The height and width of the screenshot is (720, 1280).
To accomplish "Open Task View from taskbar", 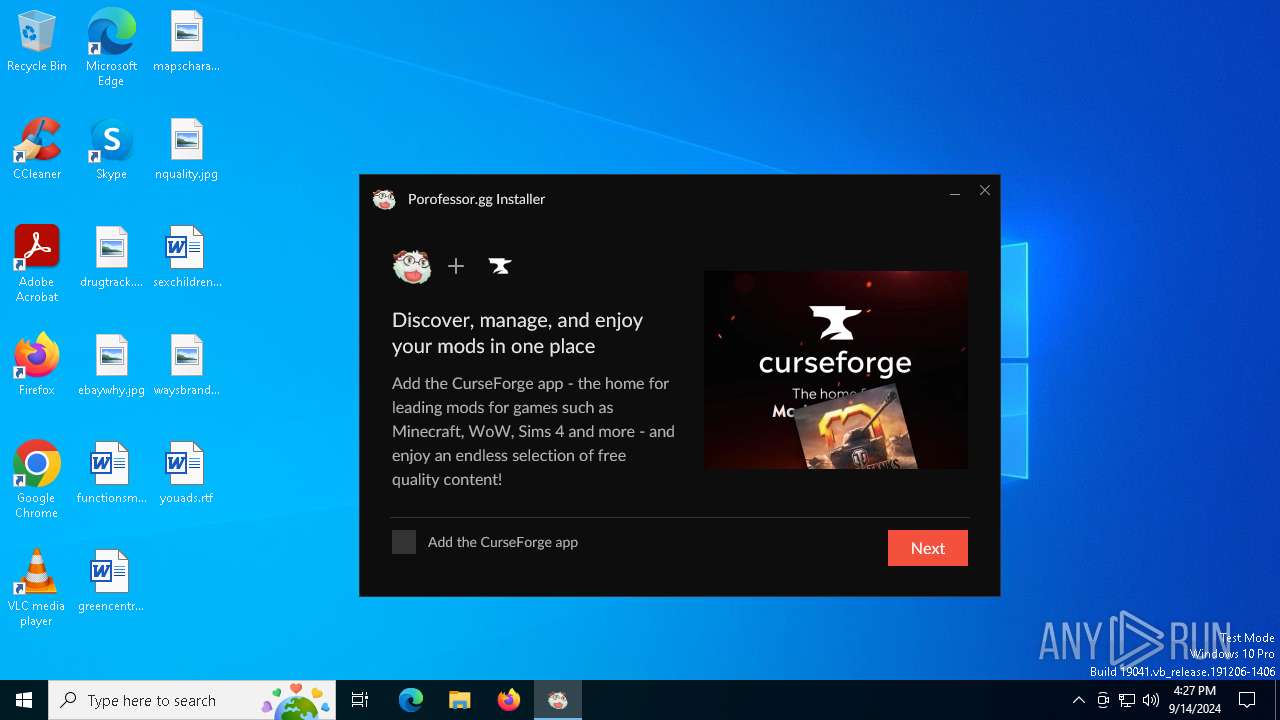I will coord(360,700).
